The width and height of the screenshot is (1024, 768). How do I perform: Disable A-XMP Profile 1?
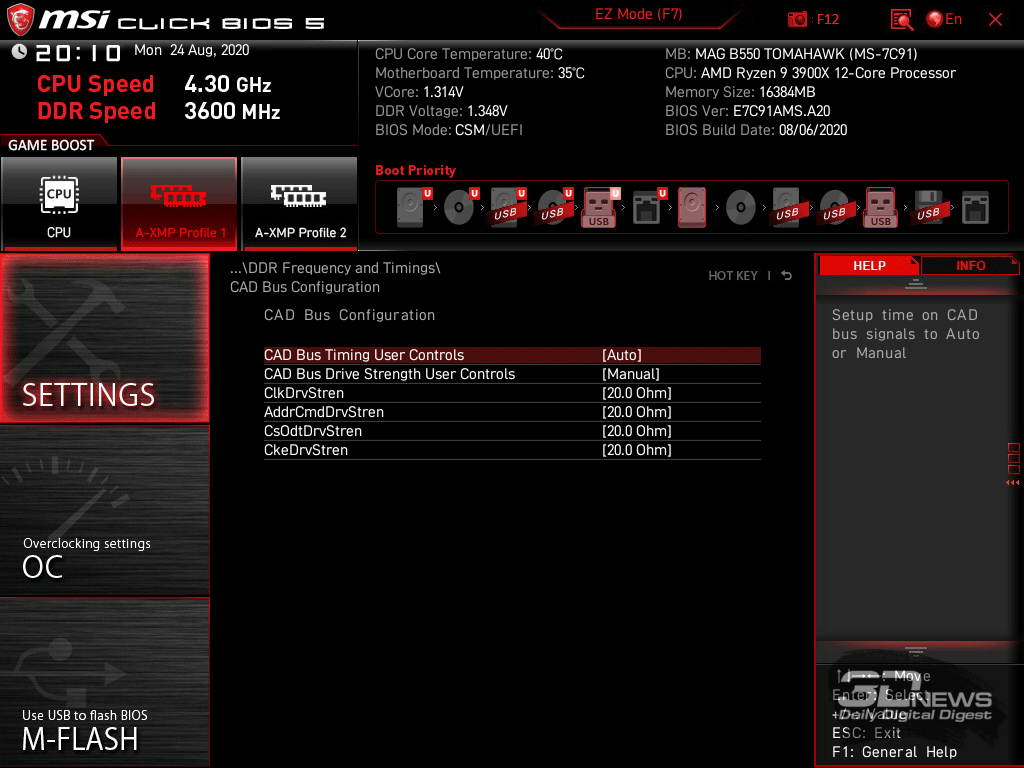[179, 203]
